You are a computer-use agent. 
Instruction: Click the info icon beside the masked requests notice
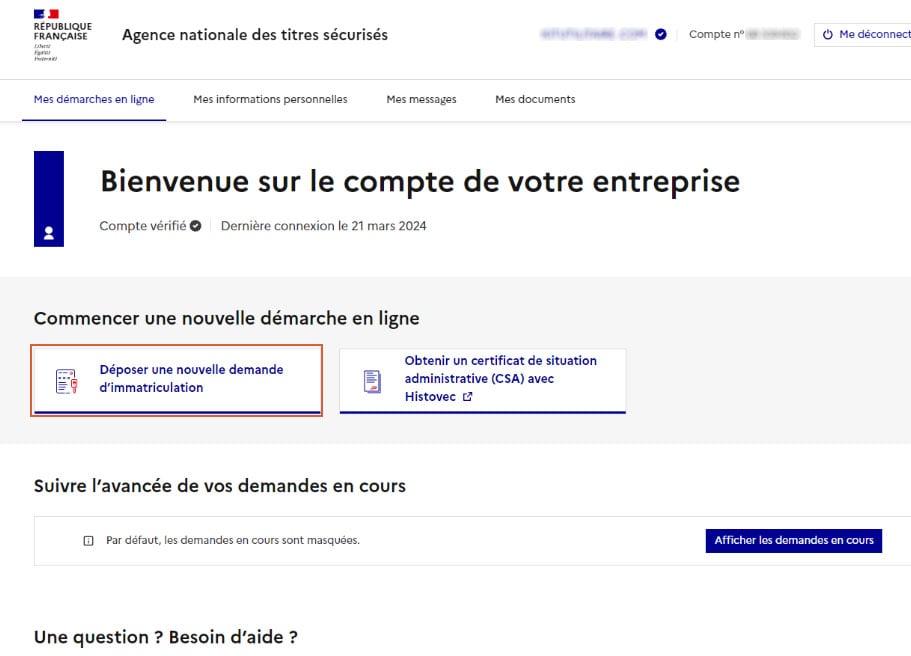pyautogui.click(x=88, y=541)
